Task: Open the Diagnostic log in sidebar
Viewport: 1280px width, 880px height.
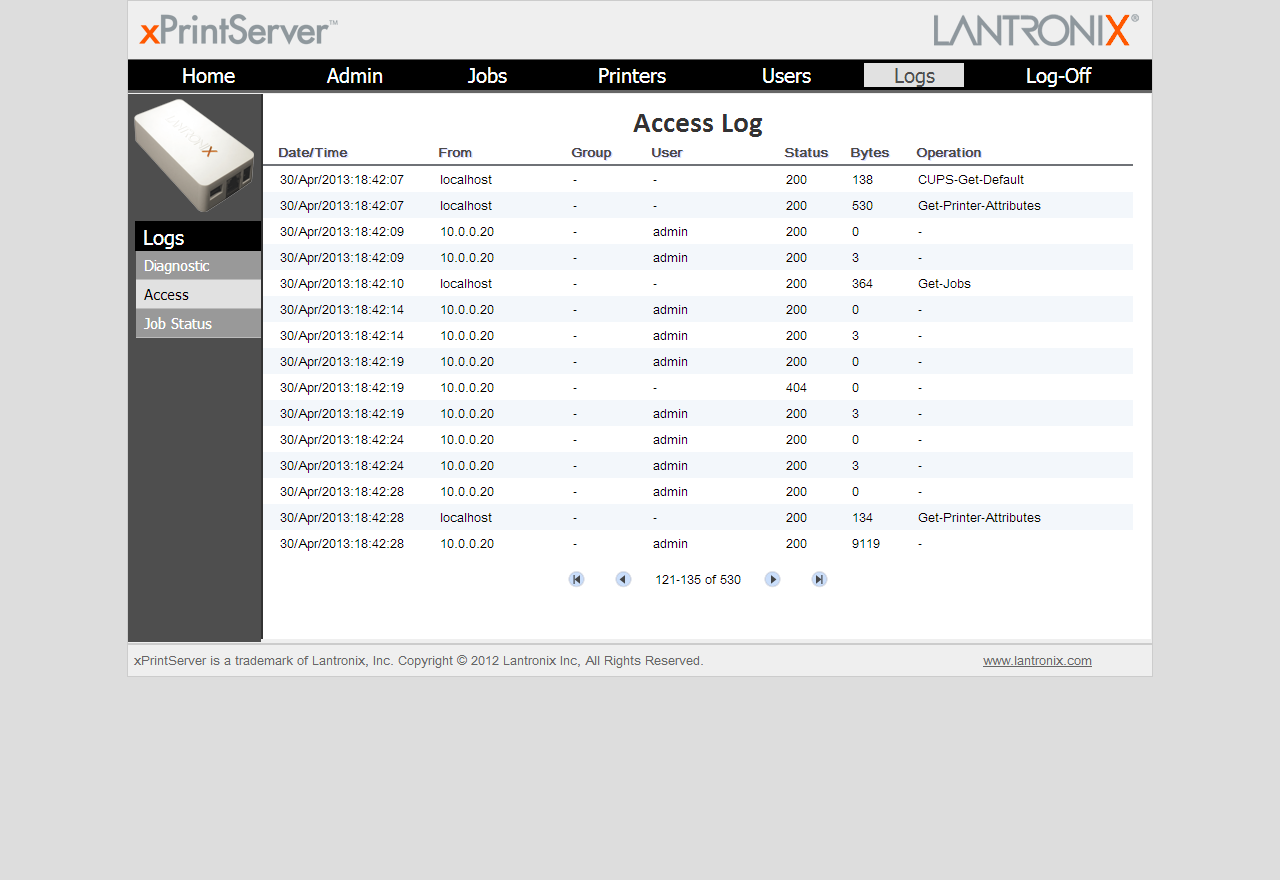Action: click(198, 266)
